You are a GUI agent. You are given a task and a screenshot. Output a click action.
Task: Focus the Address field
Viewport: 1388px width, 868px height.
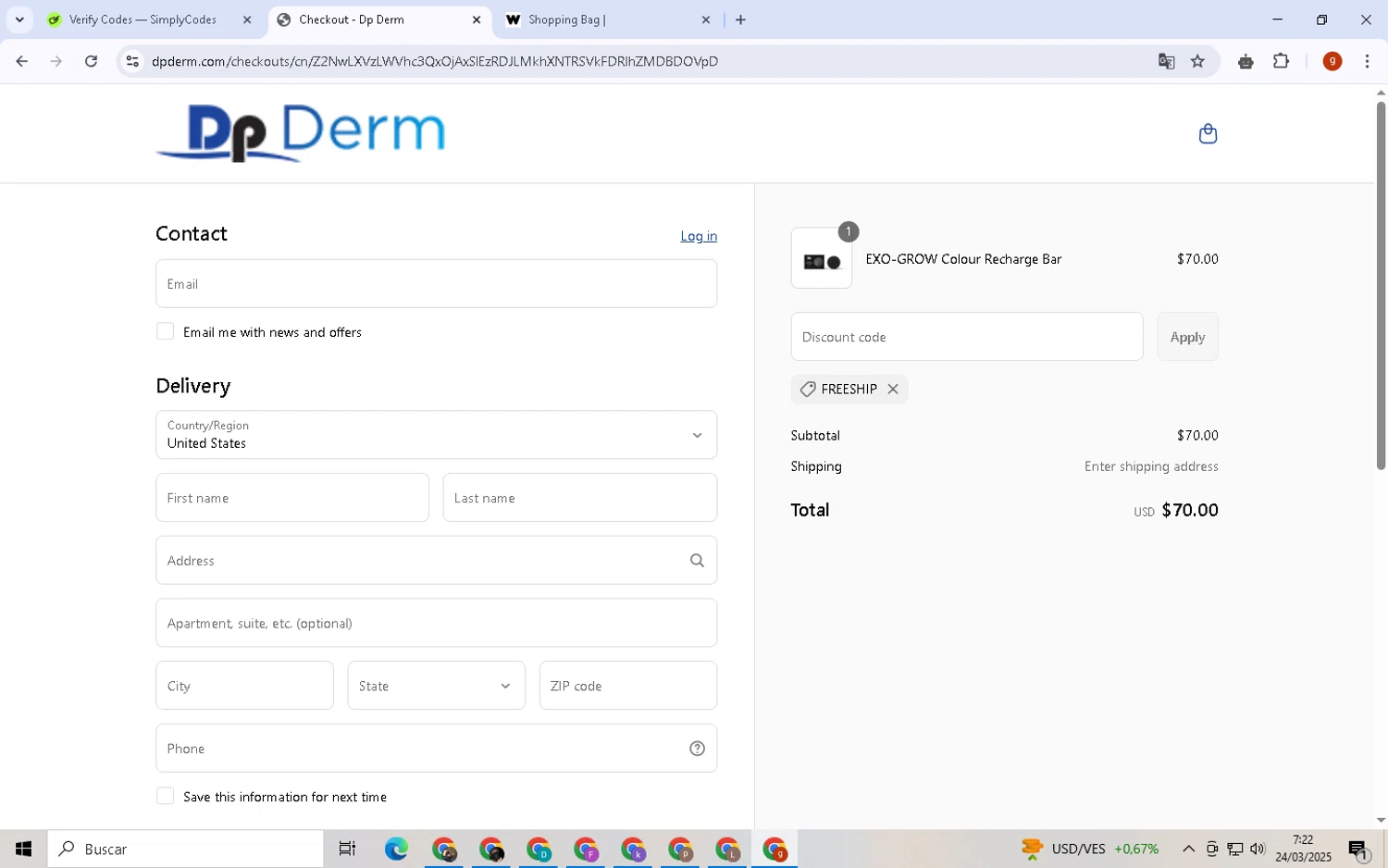tap(436, 560)
